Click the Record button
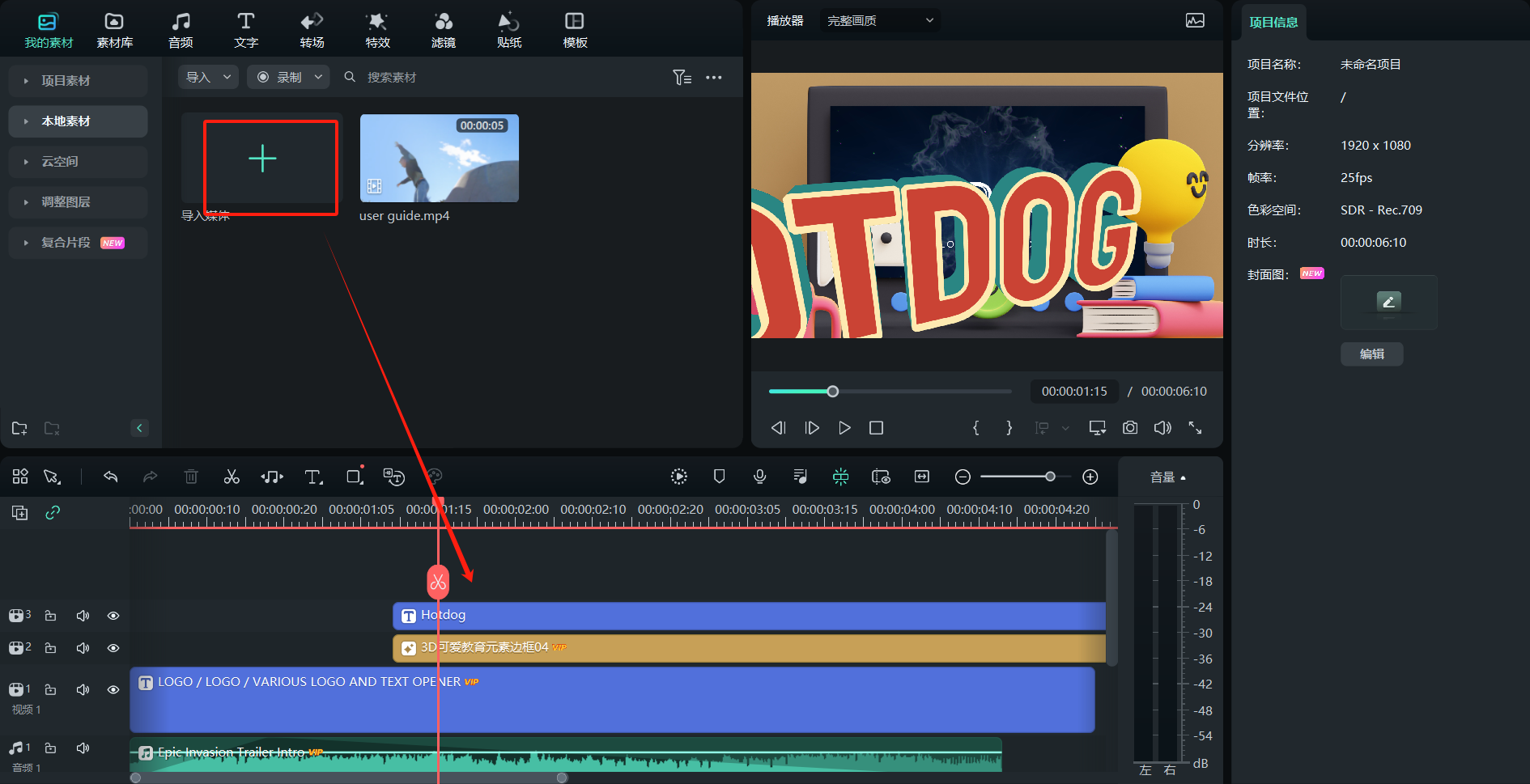The image size is (1530, 784). [x=281, y=77]
